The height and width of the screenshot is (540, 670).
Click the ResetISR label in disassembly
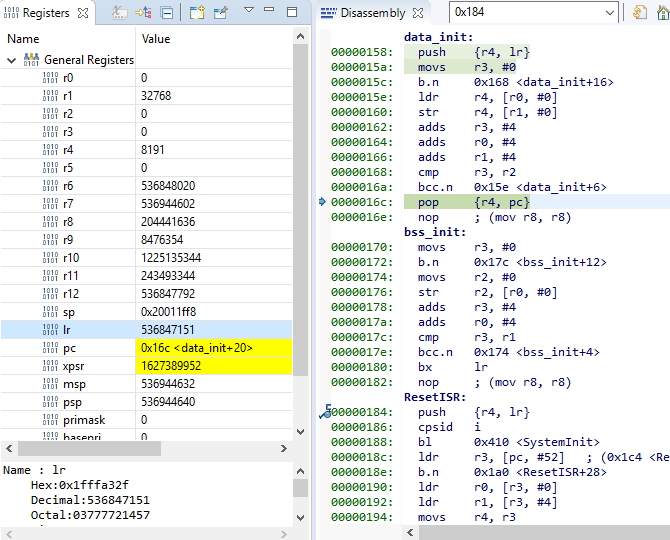click(x=435, y=397)
